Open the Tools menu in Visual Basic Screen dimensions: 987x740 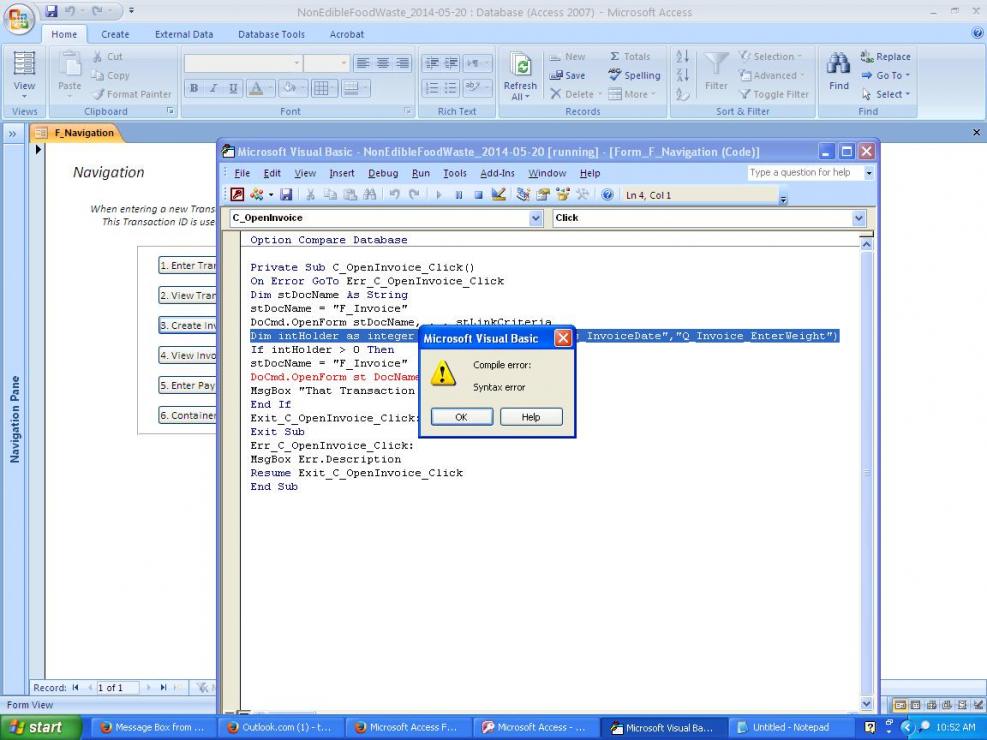(x=454, y=173)
